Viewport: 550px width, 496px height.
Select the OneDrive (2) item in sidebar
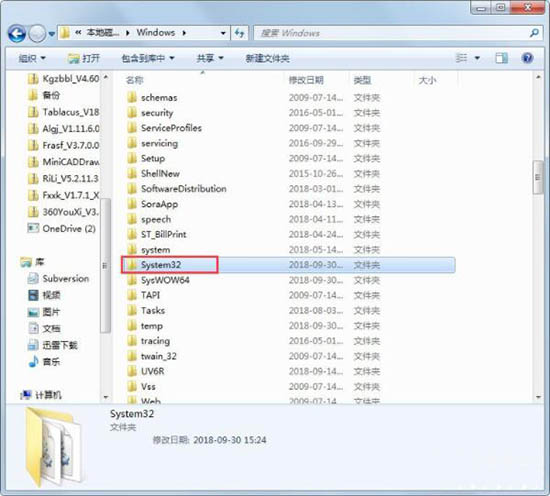pyautogui.click(x=61, y=229)
